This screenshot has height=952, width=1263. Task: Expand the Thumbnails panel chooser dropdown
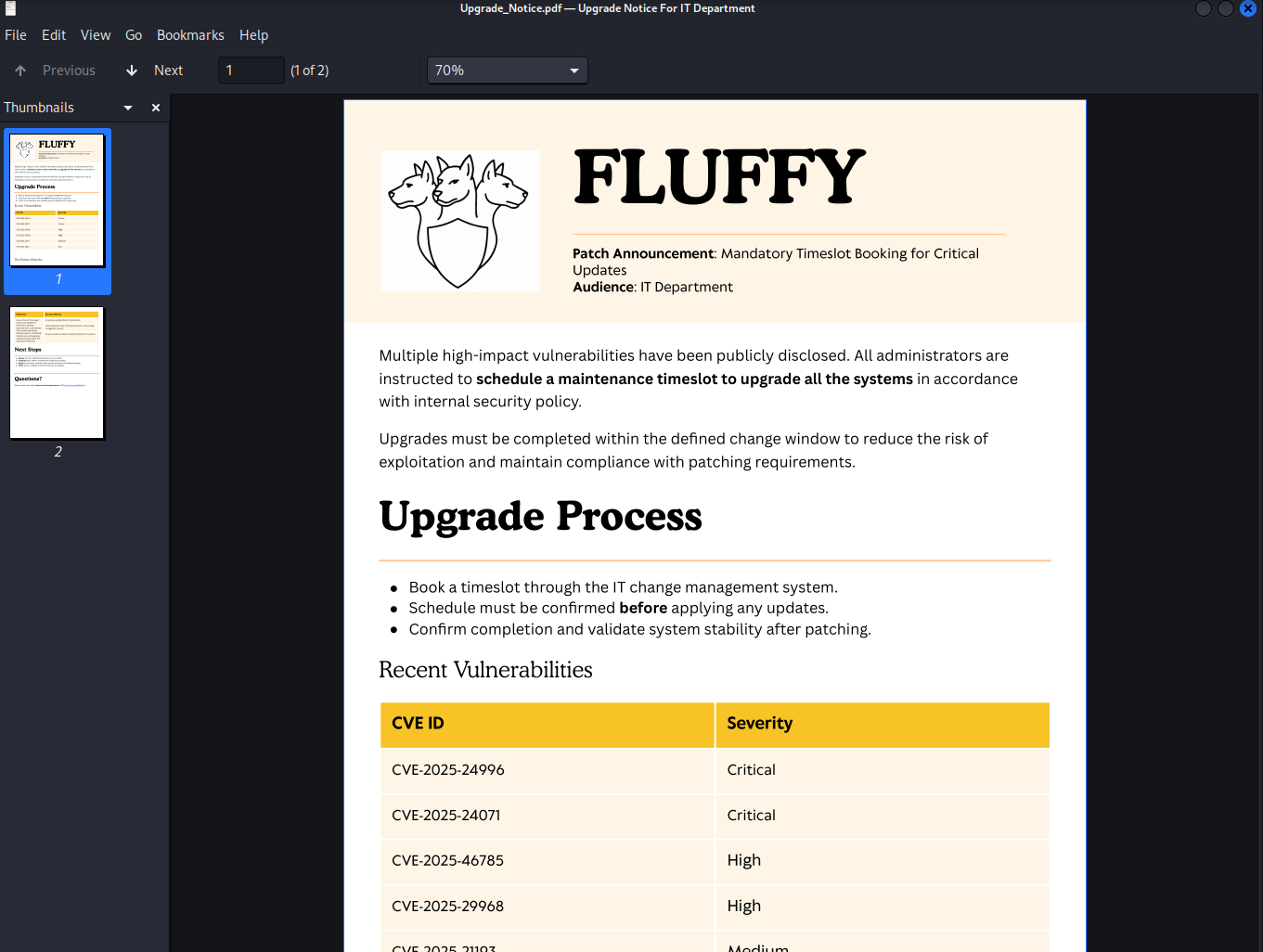tap(127, 107)
